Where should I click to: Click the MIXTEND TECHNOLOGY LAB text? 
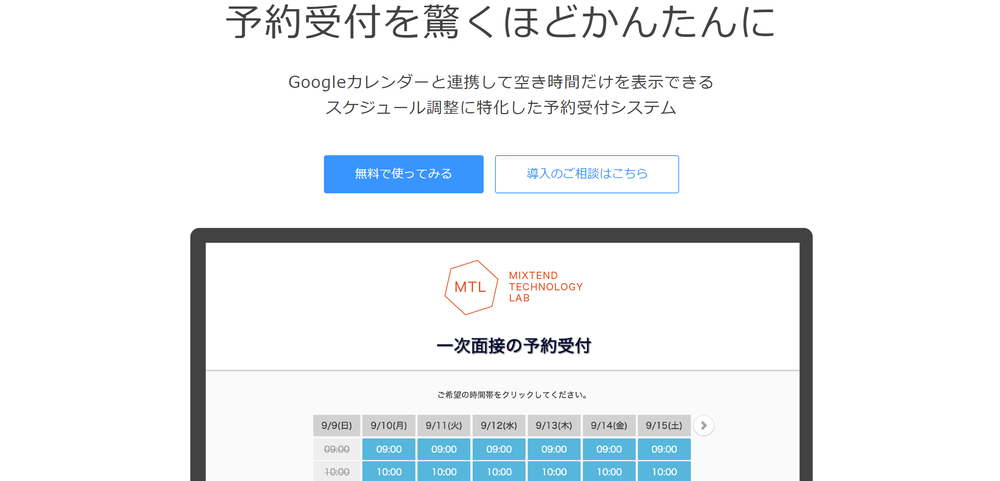(545, 287)
